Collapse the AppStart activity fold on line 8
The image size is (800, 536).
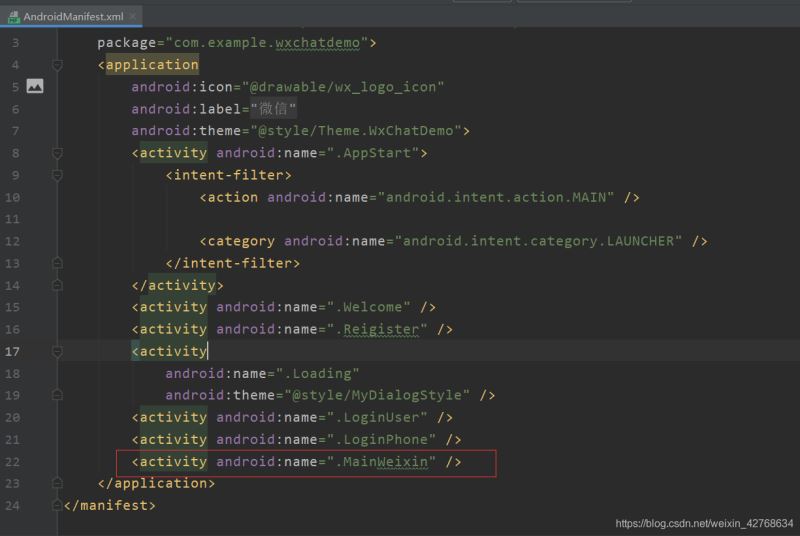click(57, 153)
